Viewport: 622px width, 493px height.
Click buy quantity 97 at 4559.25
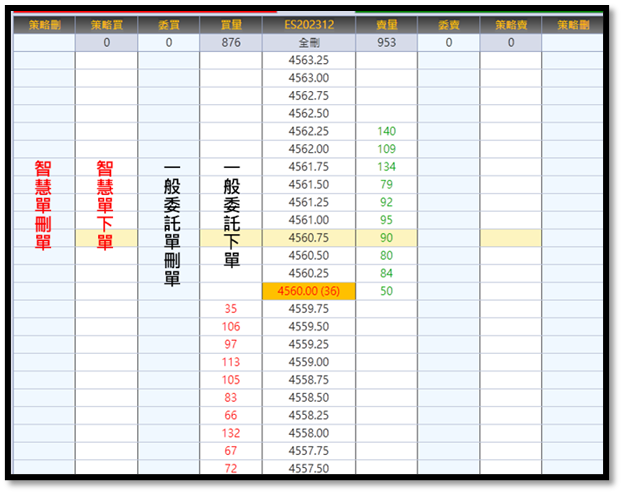point(231,344)
